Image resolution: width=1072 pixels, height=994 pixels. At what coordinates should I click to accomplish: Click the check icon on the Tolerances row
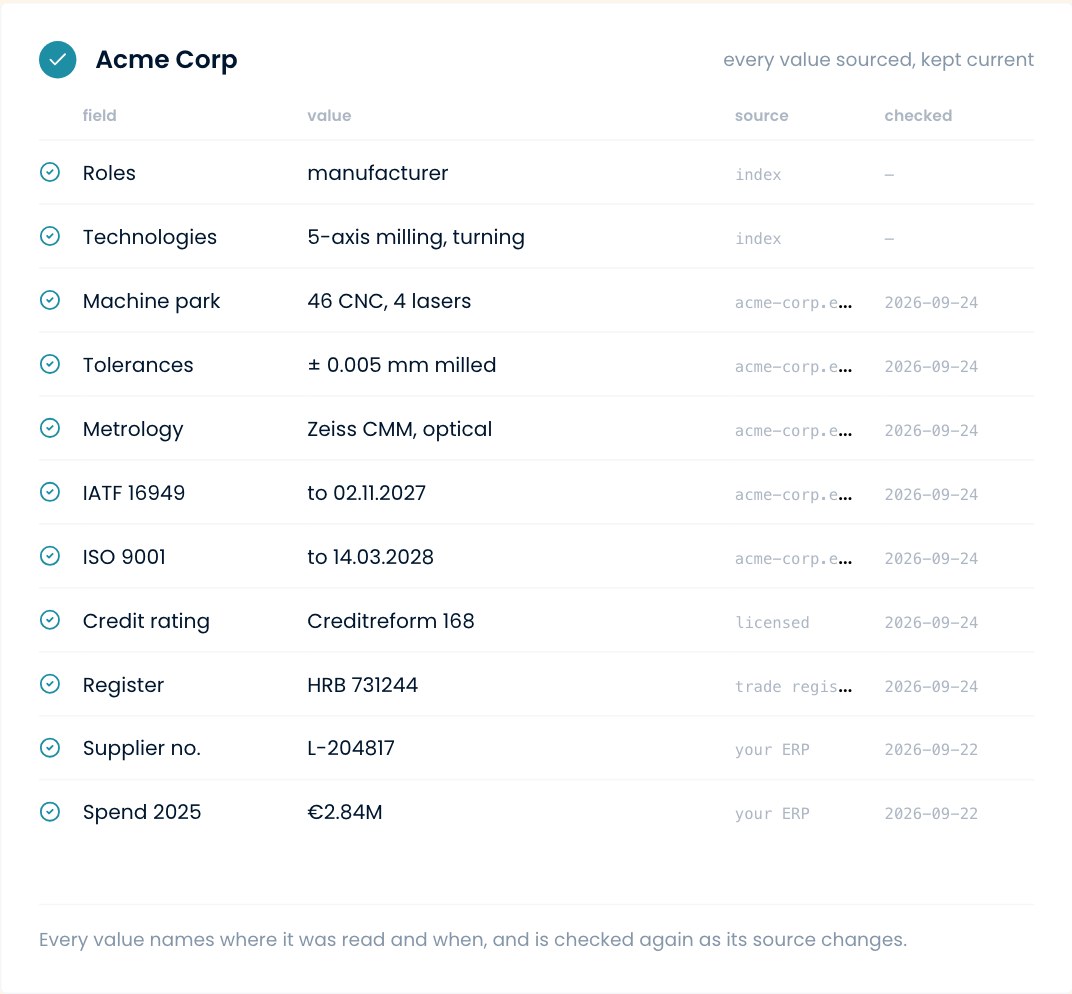[x=50, y=364]
